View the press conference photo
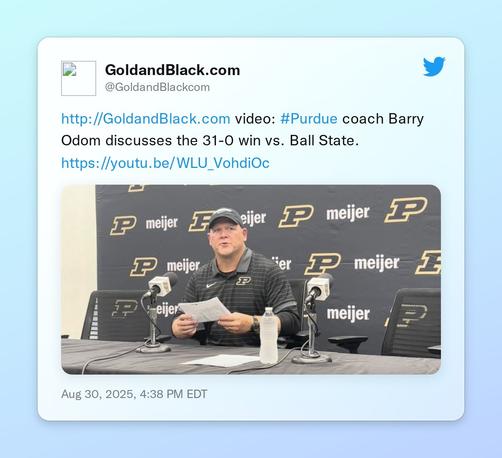This screenshot has height=458, width=502. (x=251, y=279)
